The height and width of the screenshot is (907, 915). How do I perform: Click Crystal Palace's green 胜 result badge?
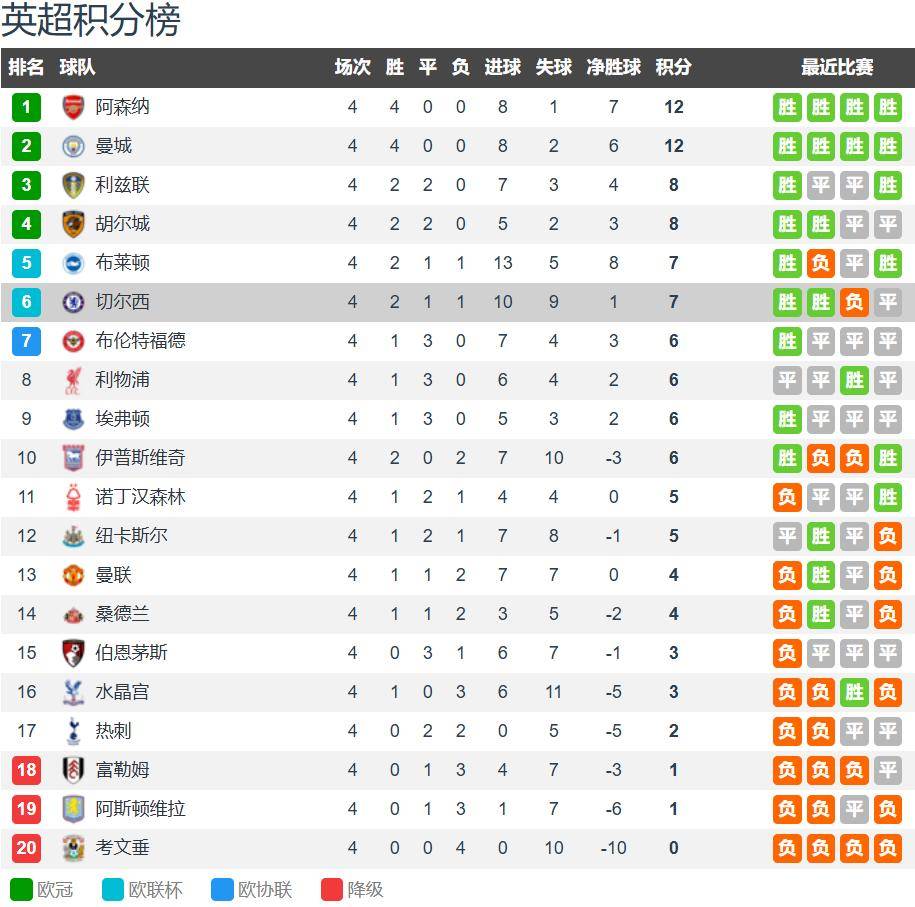pyautogui.click(x=854, y=692)
